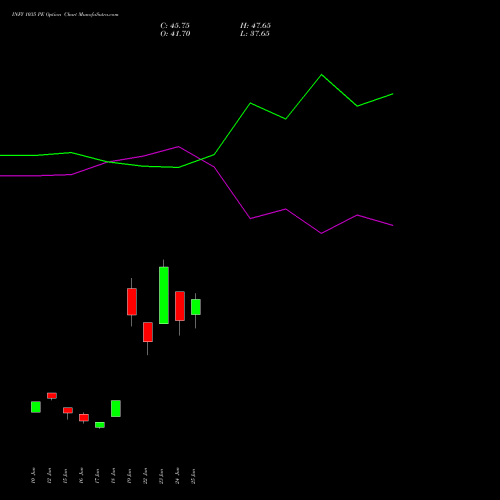
Task: Select the close value C: 45.75
Action: coord(175,26)
